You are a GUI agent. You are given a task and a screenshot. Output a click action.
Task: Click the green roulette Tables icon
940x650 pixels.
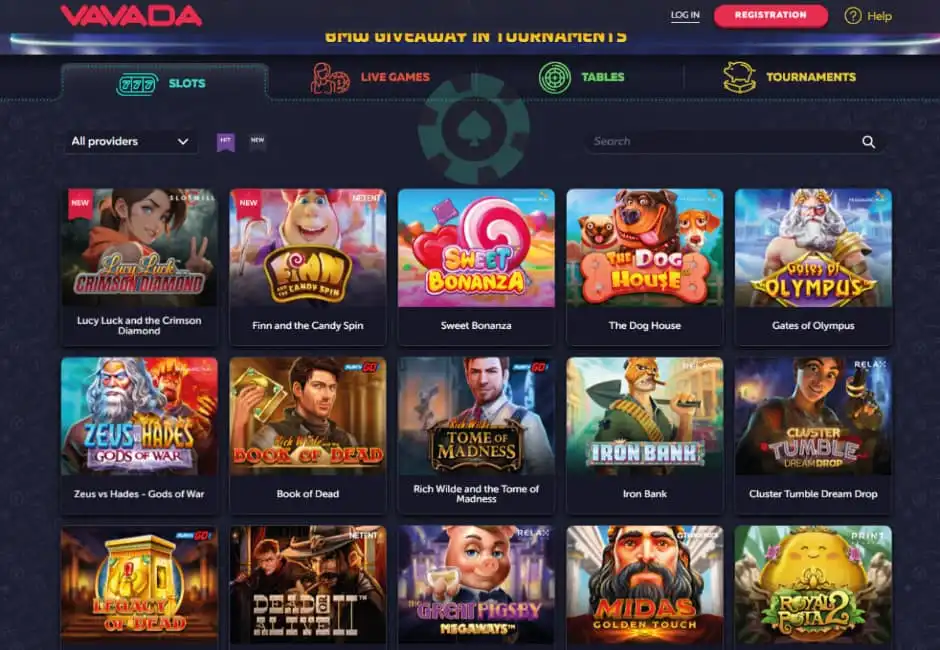click(555, 77)
